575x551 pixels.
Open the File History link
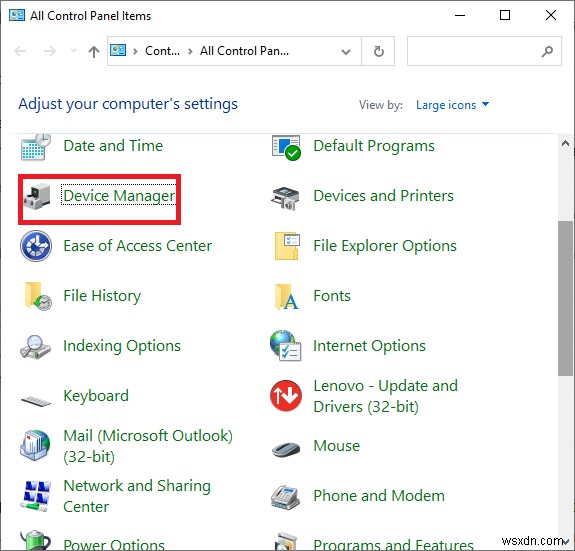click(102, 296)
